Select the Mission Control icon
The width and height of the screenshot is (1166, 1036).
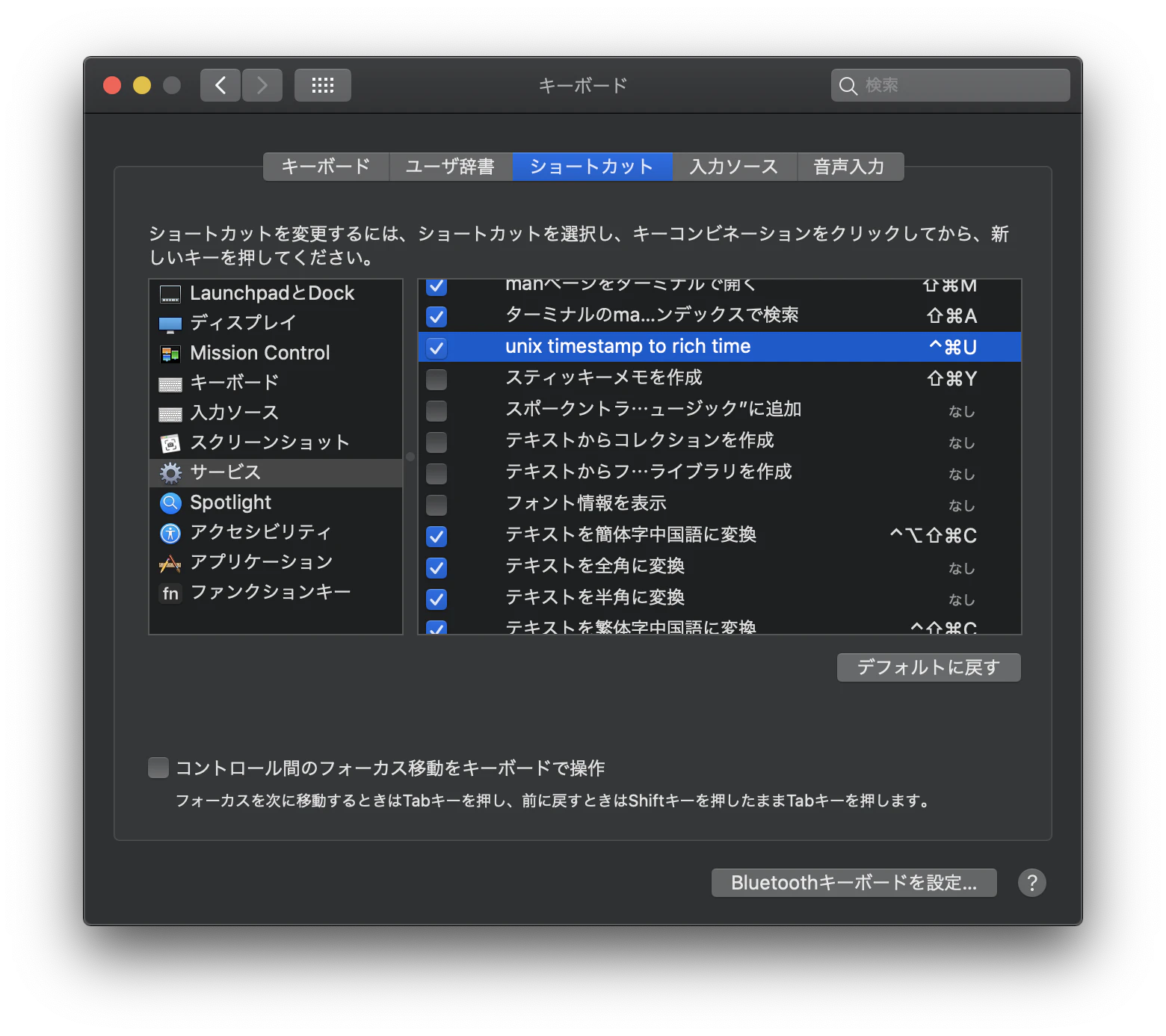[170, 354]
